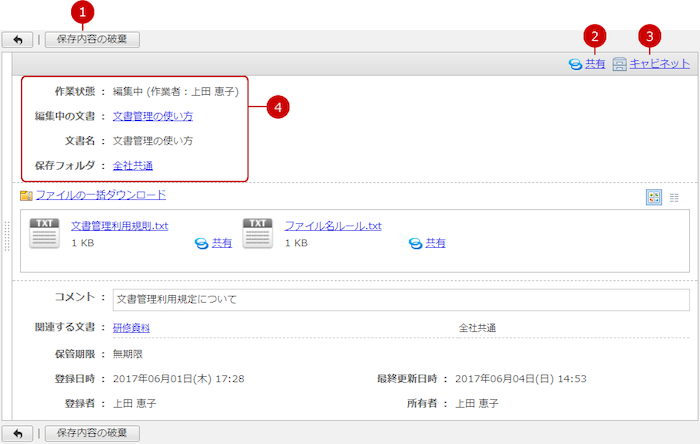Click the TXT icon for 文書管理利用規則.txt

pos(45,234)
